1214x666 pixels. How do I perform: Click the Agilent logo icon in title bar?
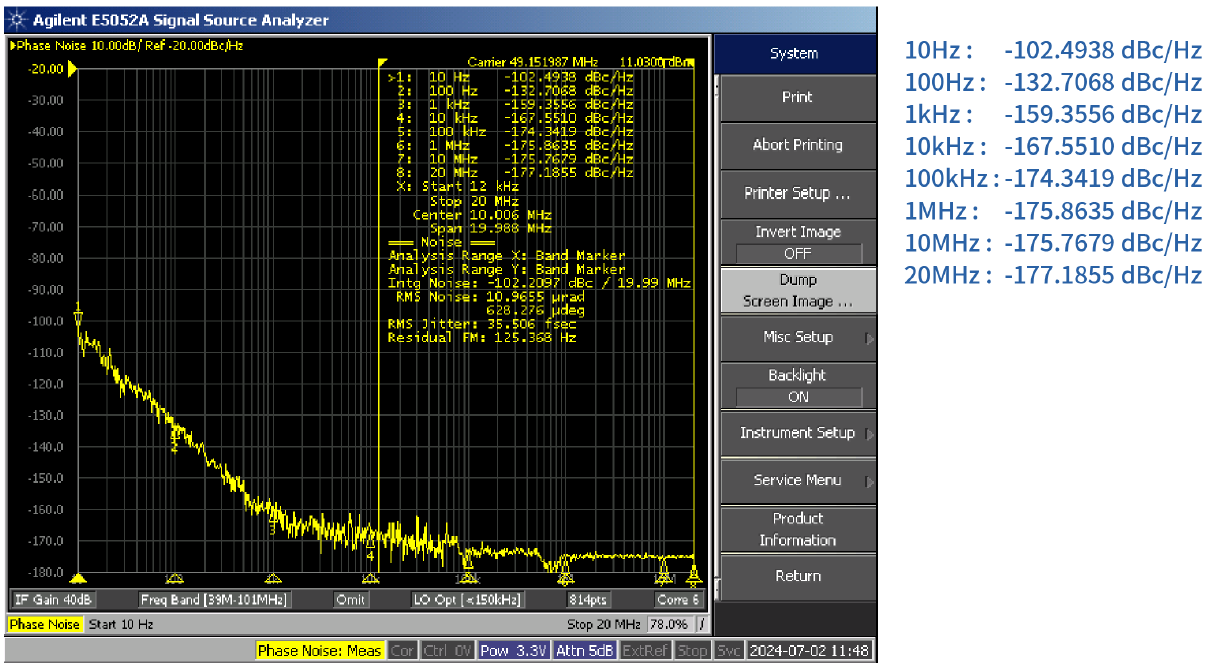click(x=19, y=19)
